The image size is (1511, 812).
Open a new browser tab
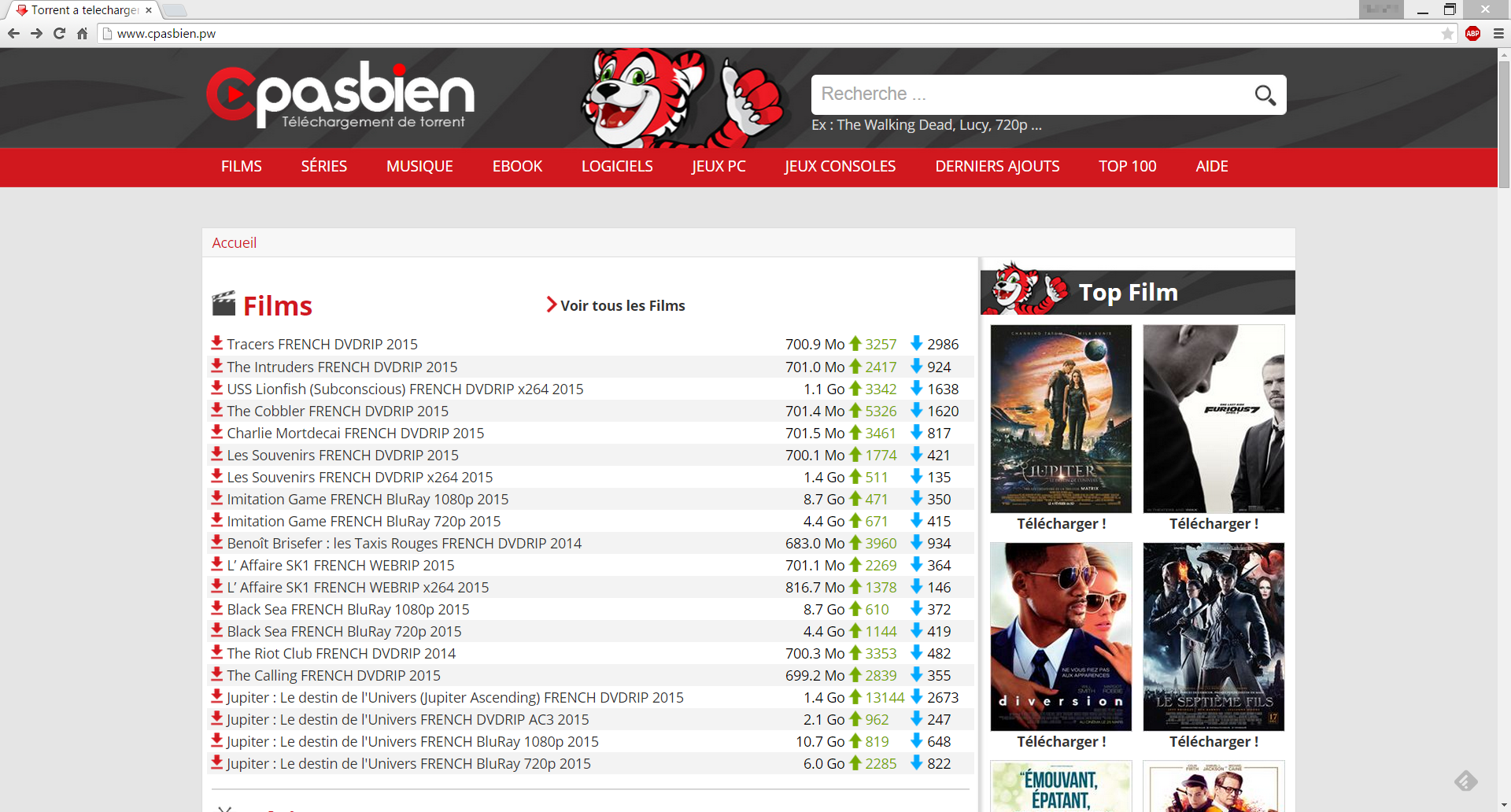pos(175,10)
